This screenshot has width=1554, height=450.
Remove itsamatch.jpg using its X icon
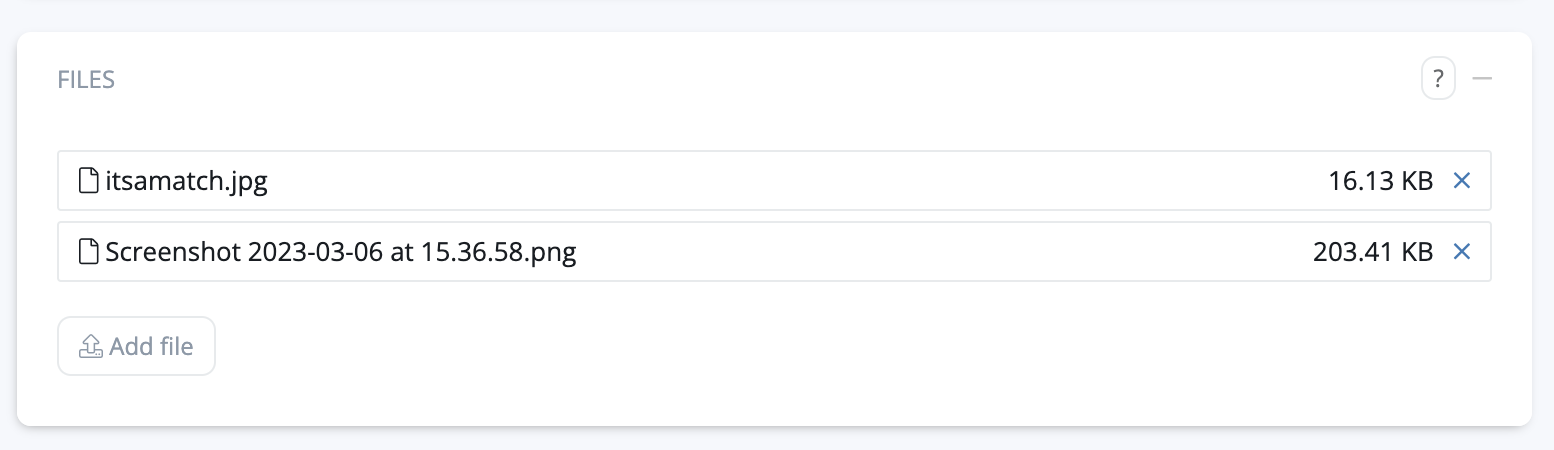tap(1461, 181)
